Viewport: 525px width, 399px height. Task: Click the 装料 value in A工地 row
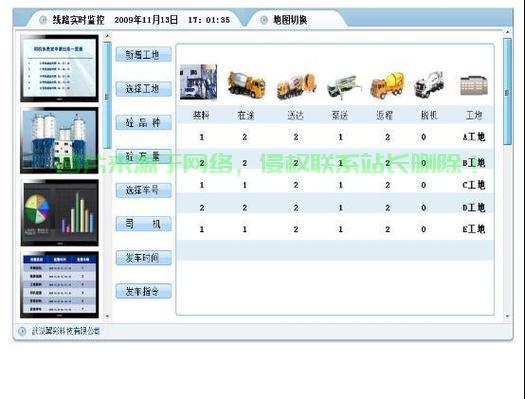pyautogui.click(x=202, y=137)
